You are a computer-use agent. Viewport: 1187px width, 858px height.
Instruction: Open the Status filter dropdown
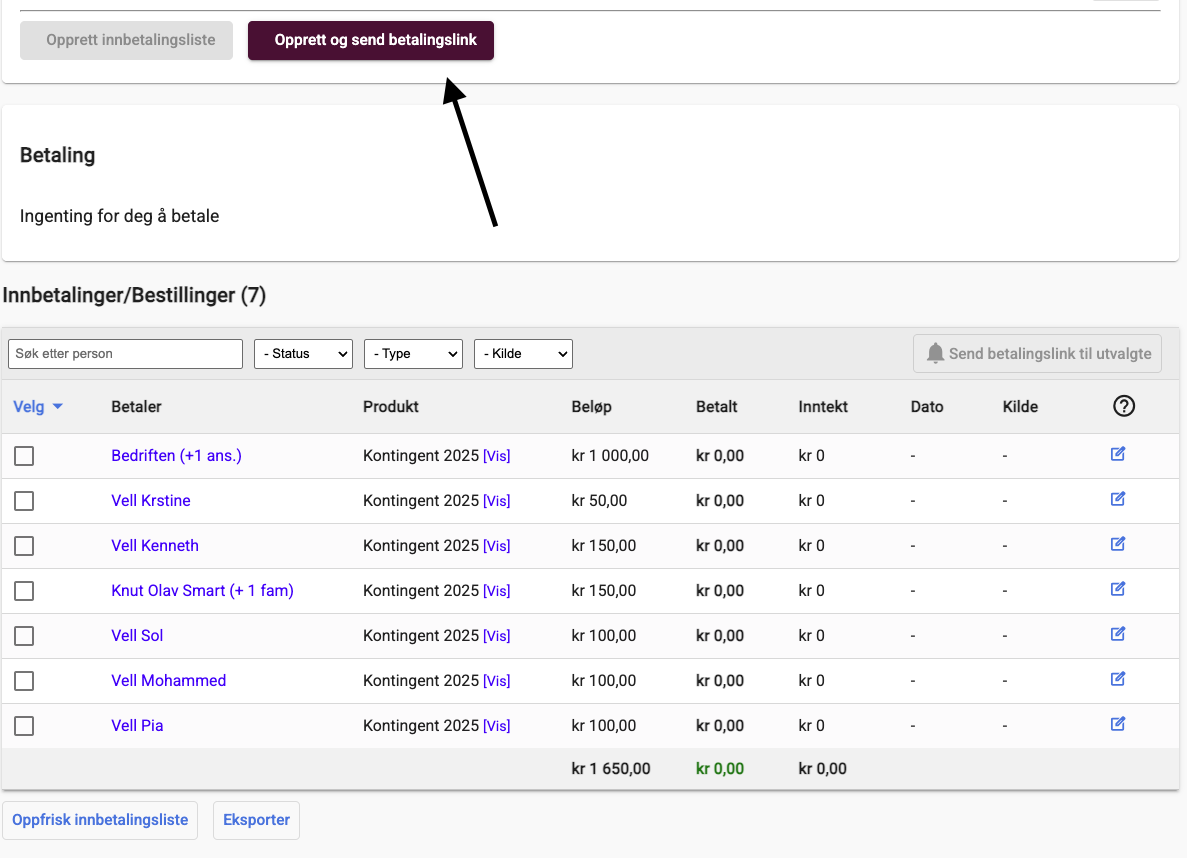(x=303, y=354)
